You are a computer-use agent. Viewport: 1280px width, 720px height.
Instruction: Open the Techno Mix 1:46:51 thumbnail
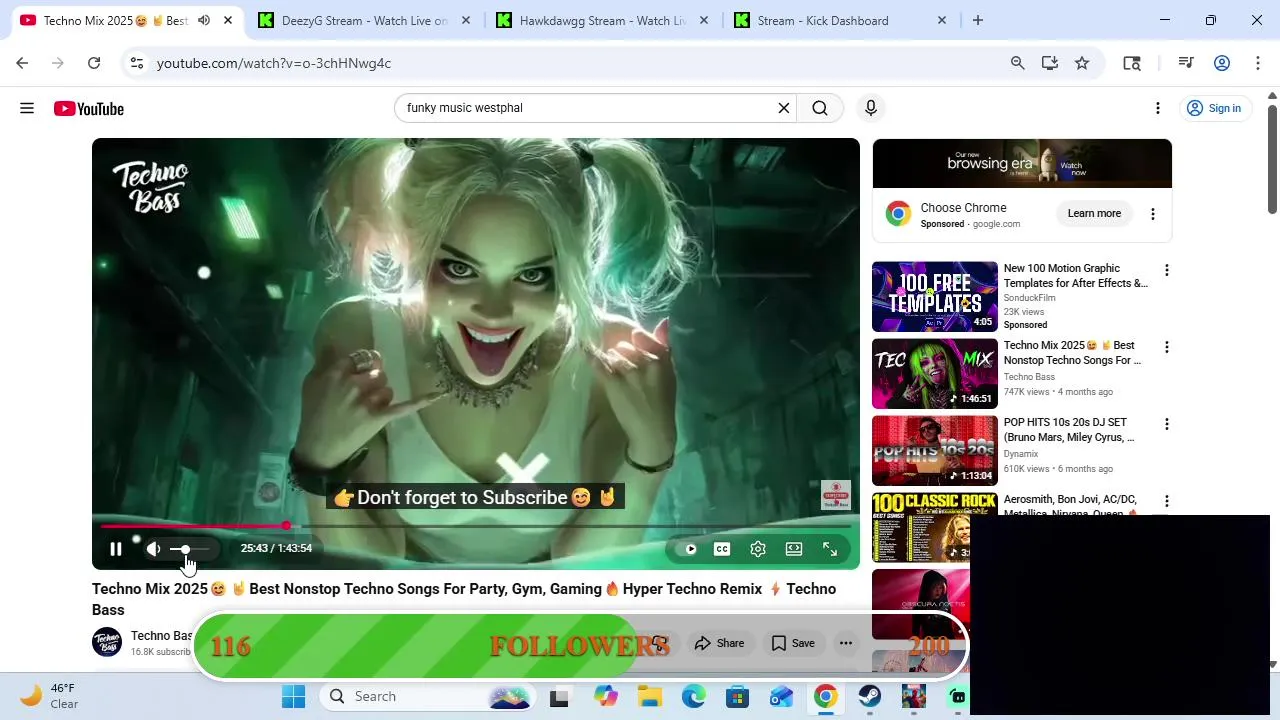935,374
